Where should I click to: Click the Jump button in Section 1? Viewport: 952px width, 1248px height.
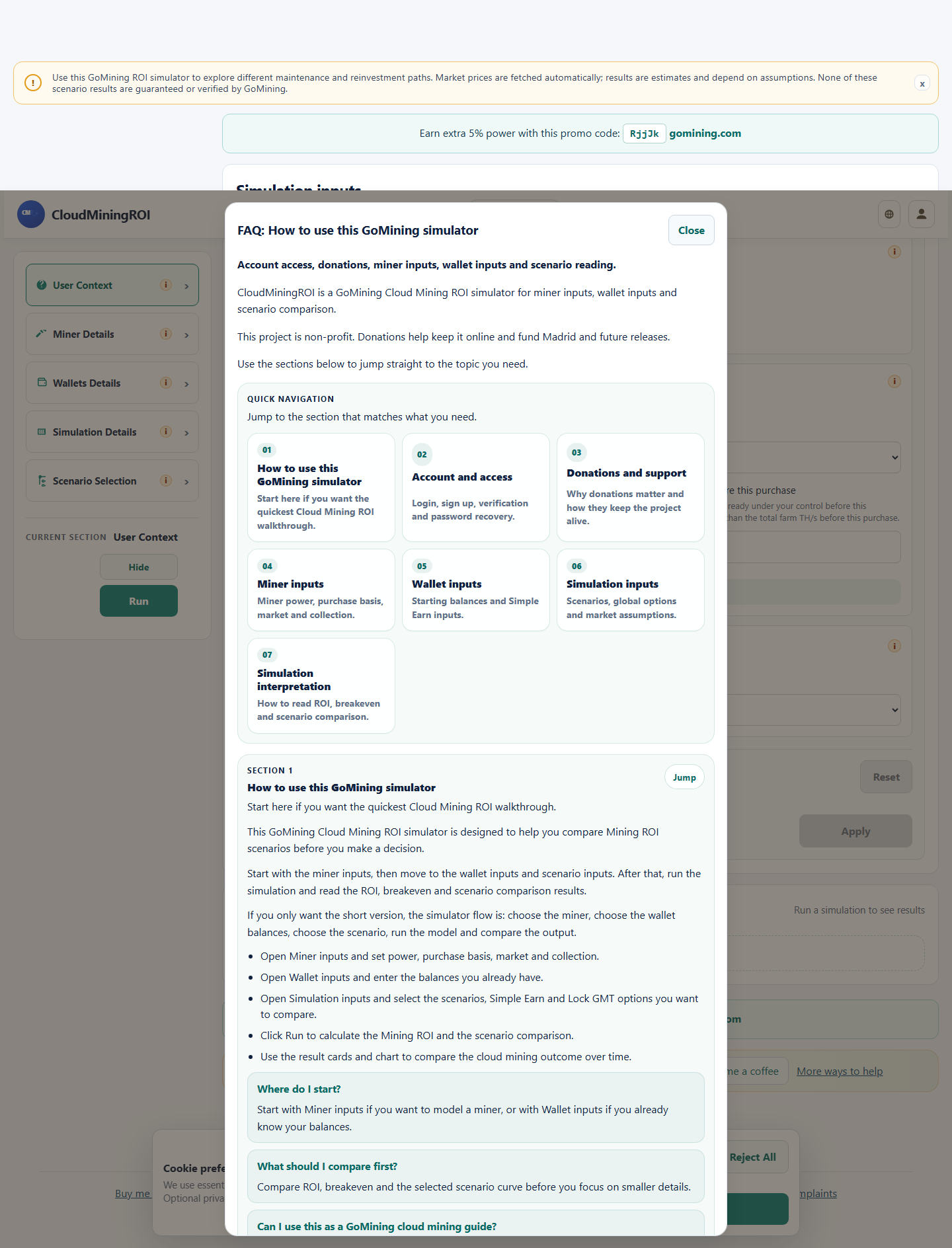684,777
